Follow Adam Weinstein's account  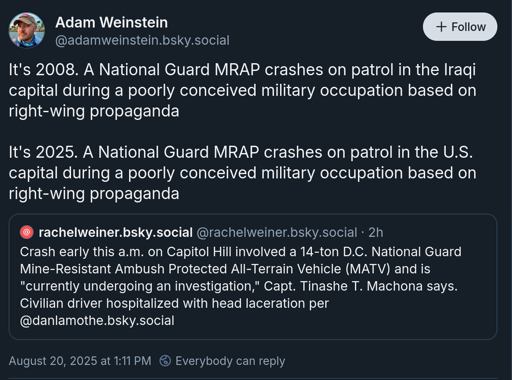tap(460, 27)
